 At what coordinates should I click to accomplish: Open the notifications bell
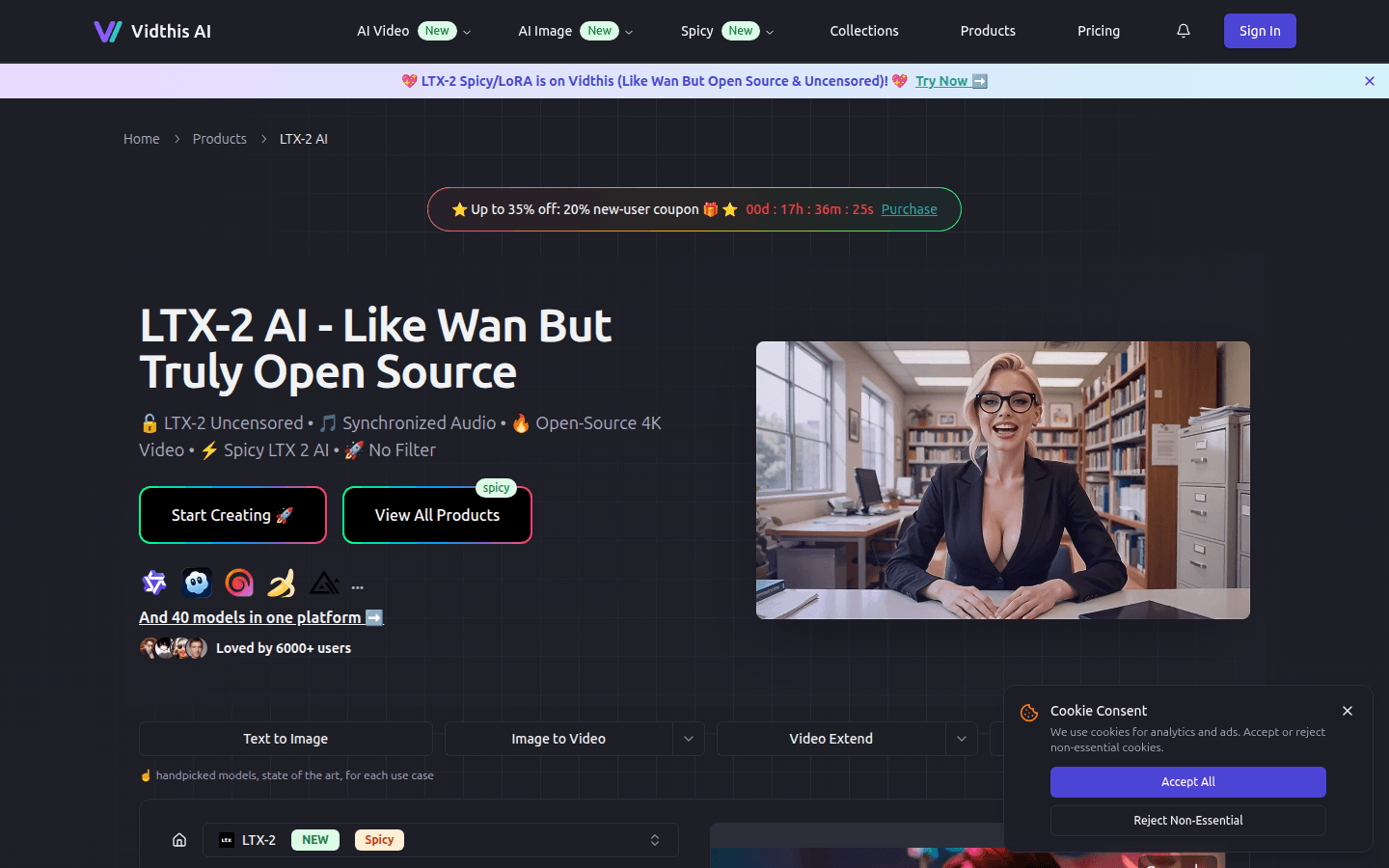tap(1184, 31)
